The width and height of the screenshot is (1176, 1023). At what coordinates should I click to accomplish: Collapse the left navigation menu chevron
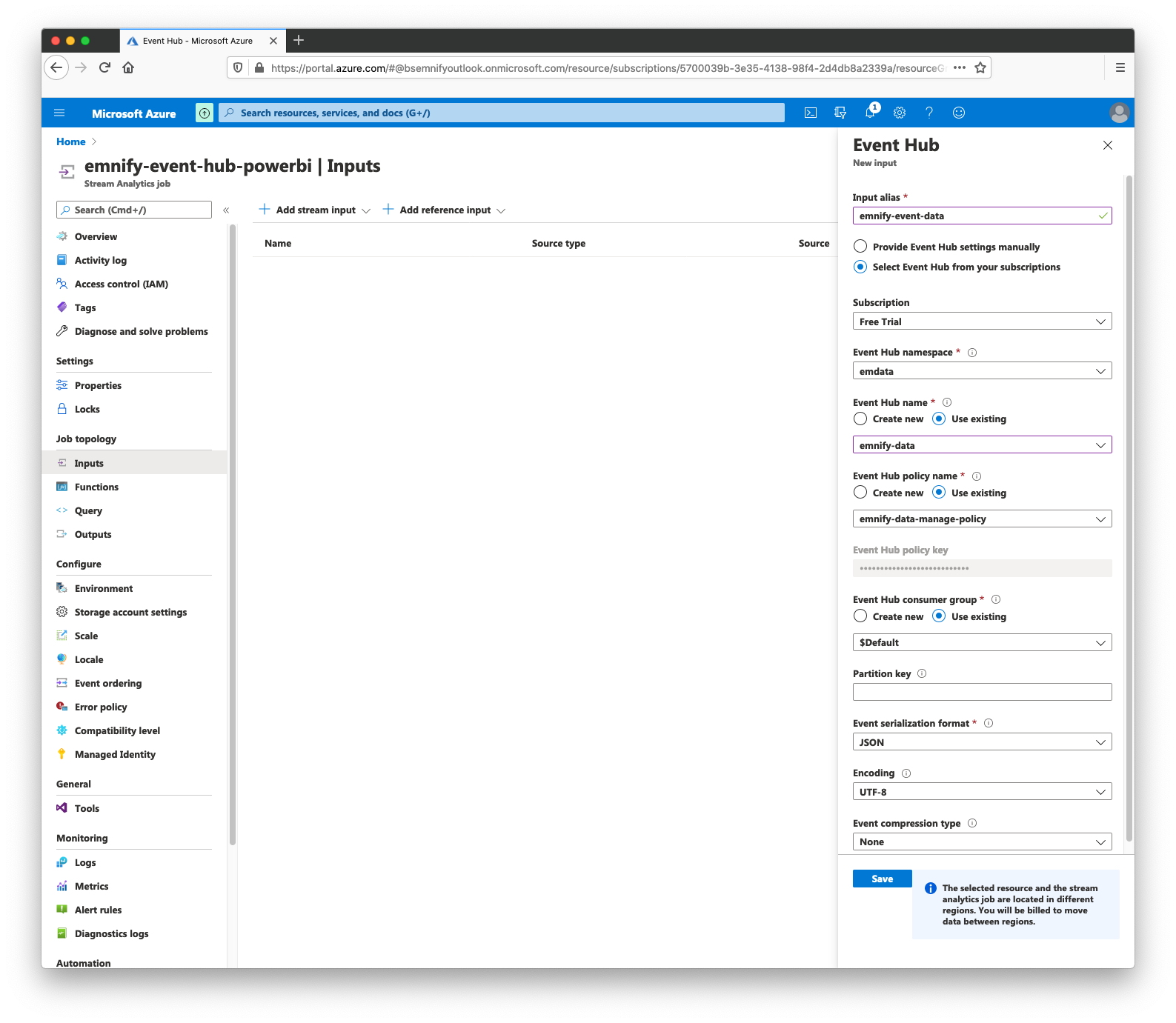click(226, 210)
